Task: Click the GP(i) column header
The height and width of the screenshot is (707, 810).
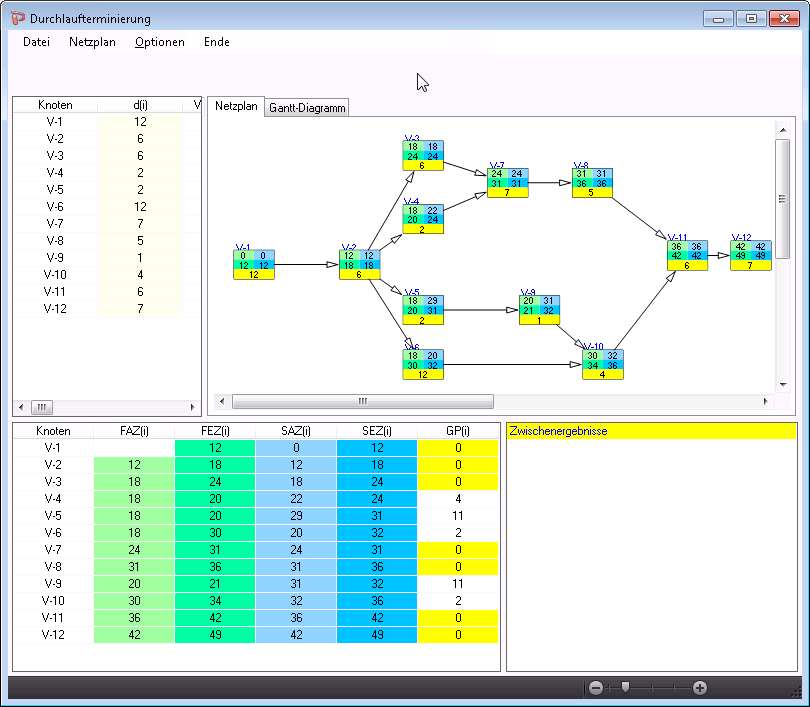Action: click(457, 431)
